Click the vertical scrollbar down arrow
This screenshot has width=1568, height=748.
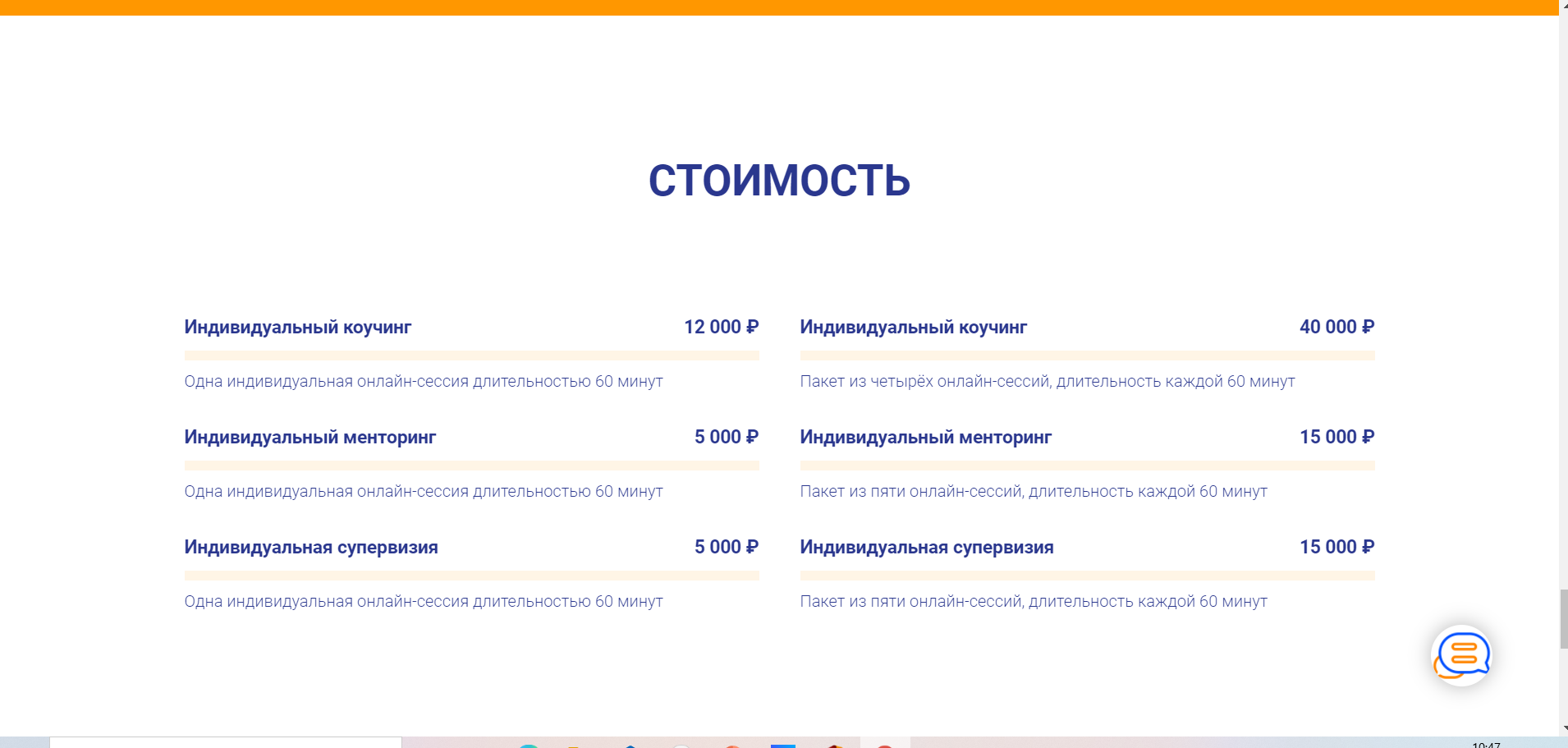(x=1563, y=728)
